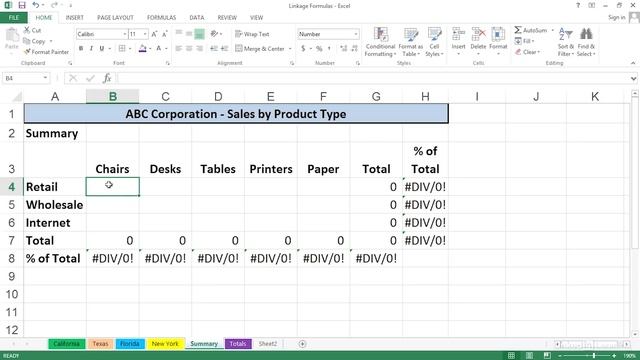Click the Insert Function fx icon
The height and width of the screenshot is (360, 640).
107,78
